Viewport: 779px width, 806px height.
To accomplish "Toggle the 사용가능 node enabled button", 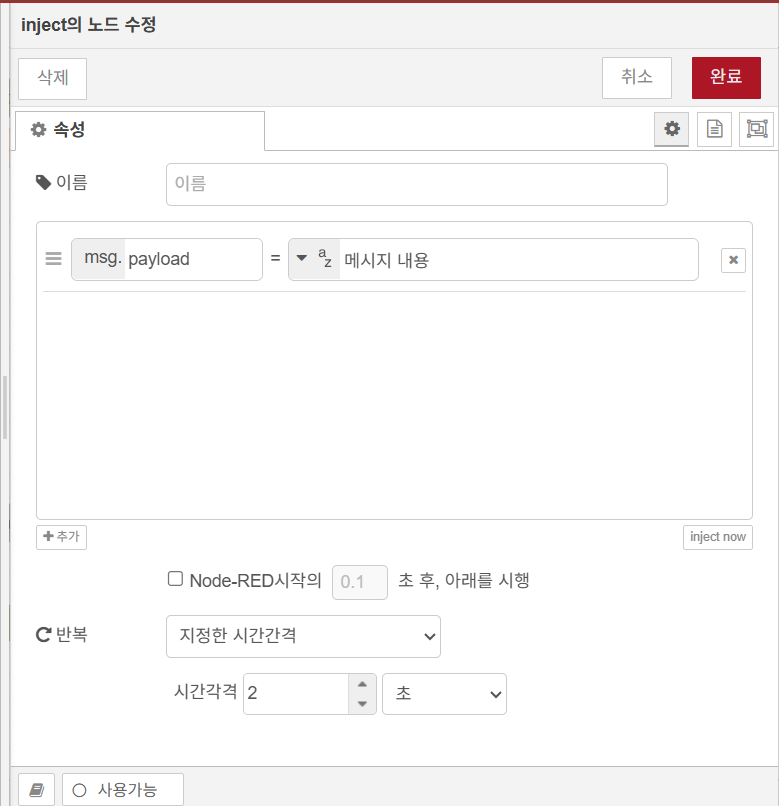I will (123, 790).
